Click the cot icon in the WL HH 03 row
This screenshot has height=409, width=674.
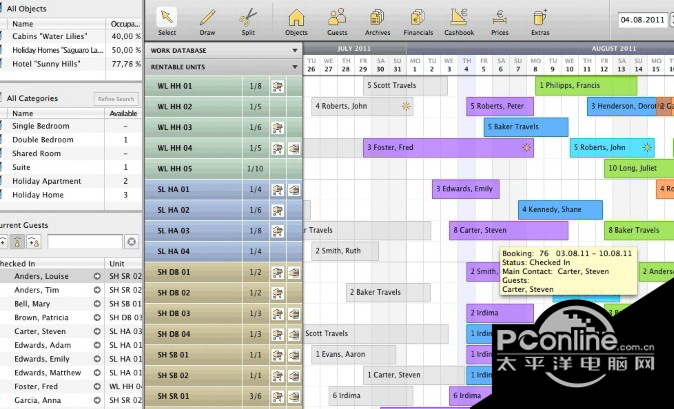(x=278, y=128)
